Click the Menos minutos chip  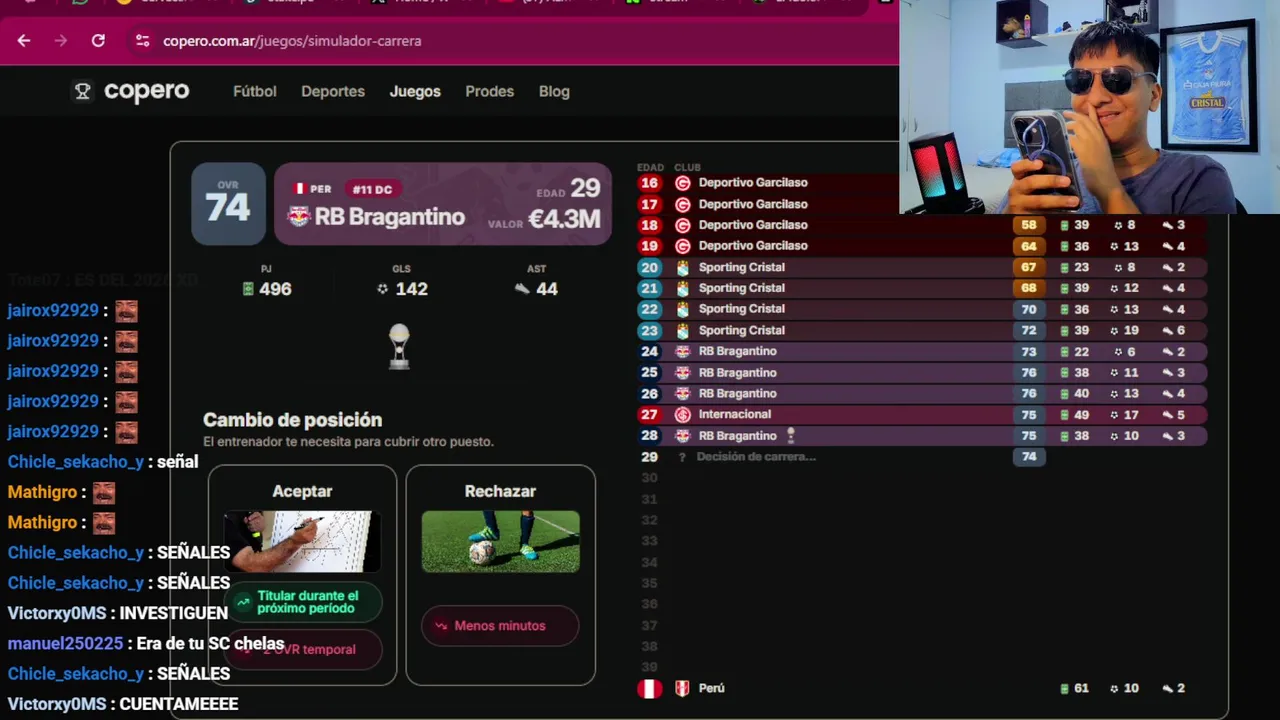pos(500,626)
